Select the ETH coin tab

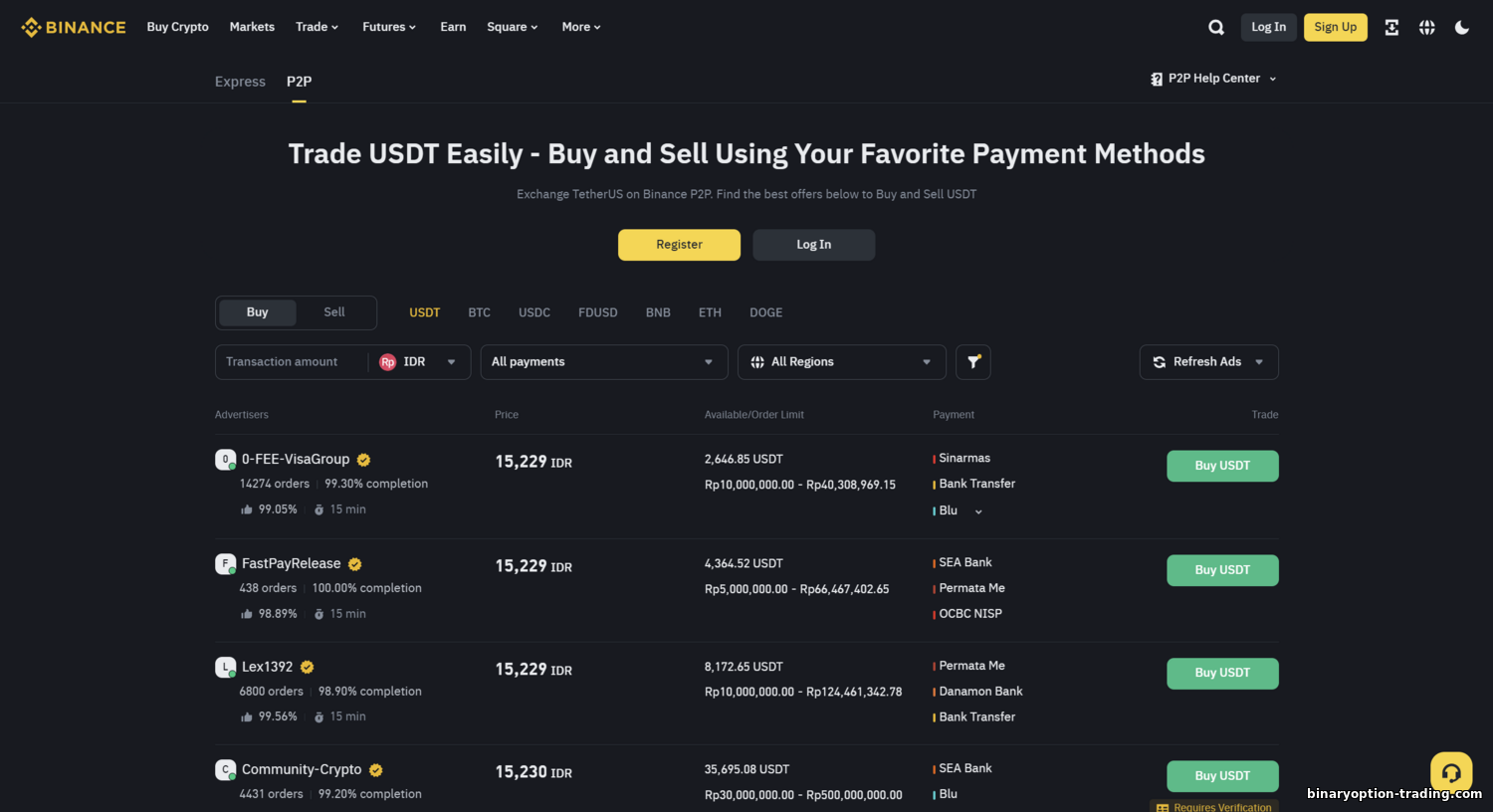pos(710,312)
